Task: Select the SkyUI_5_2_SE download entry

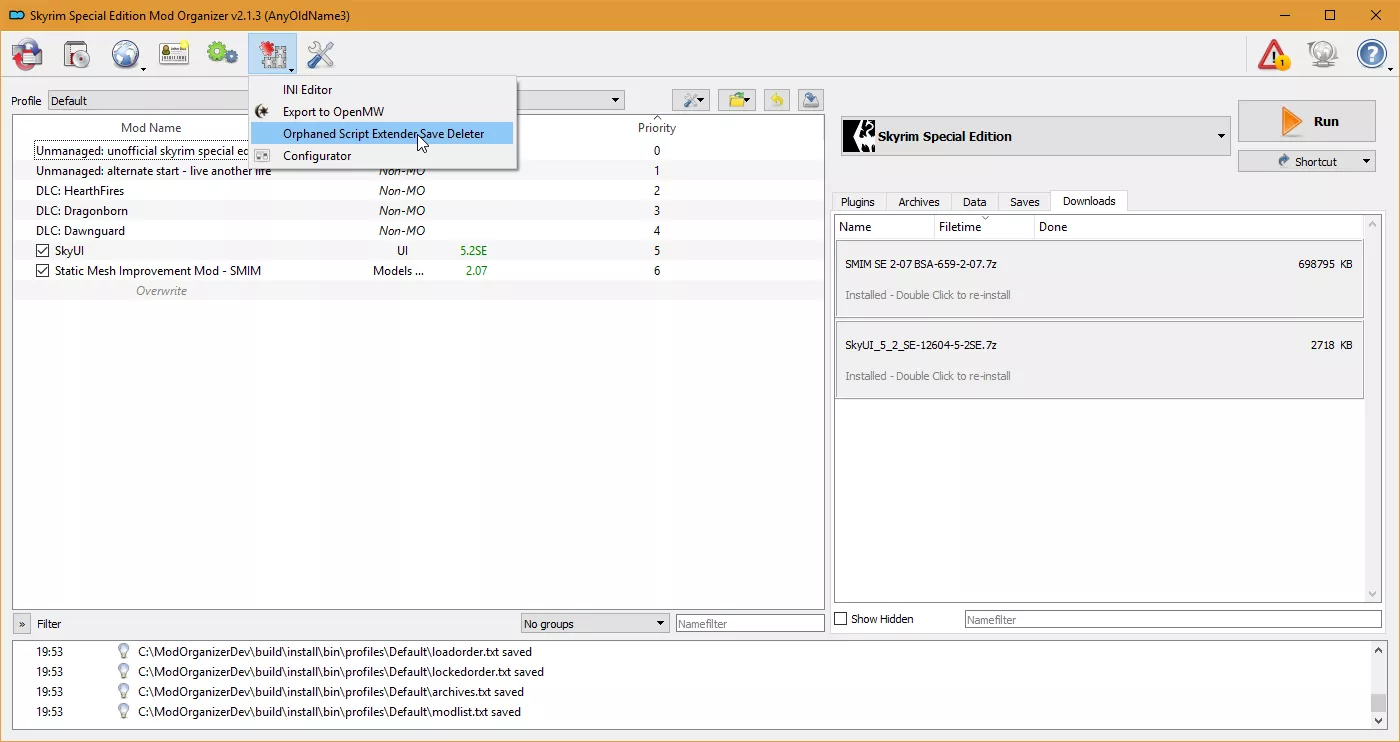Action: point(1100,360)
